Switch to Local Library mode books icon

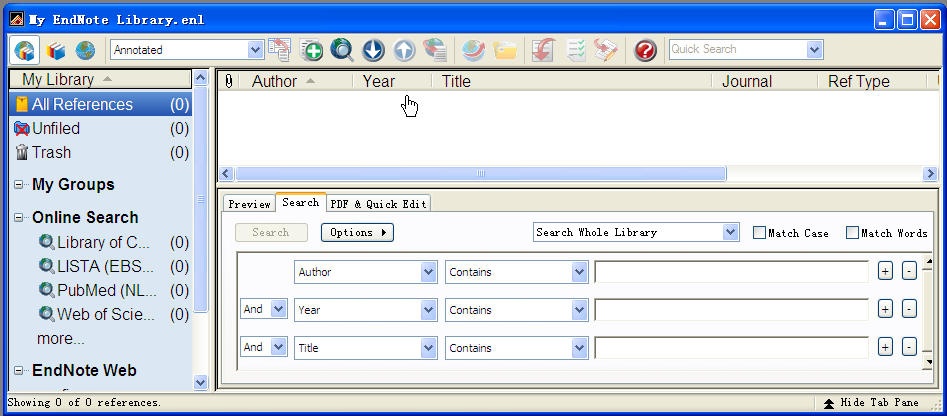[x=56, y=50]
